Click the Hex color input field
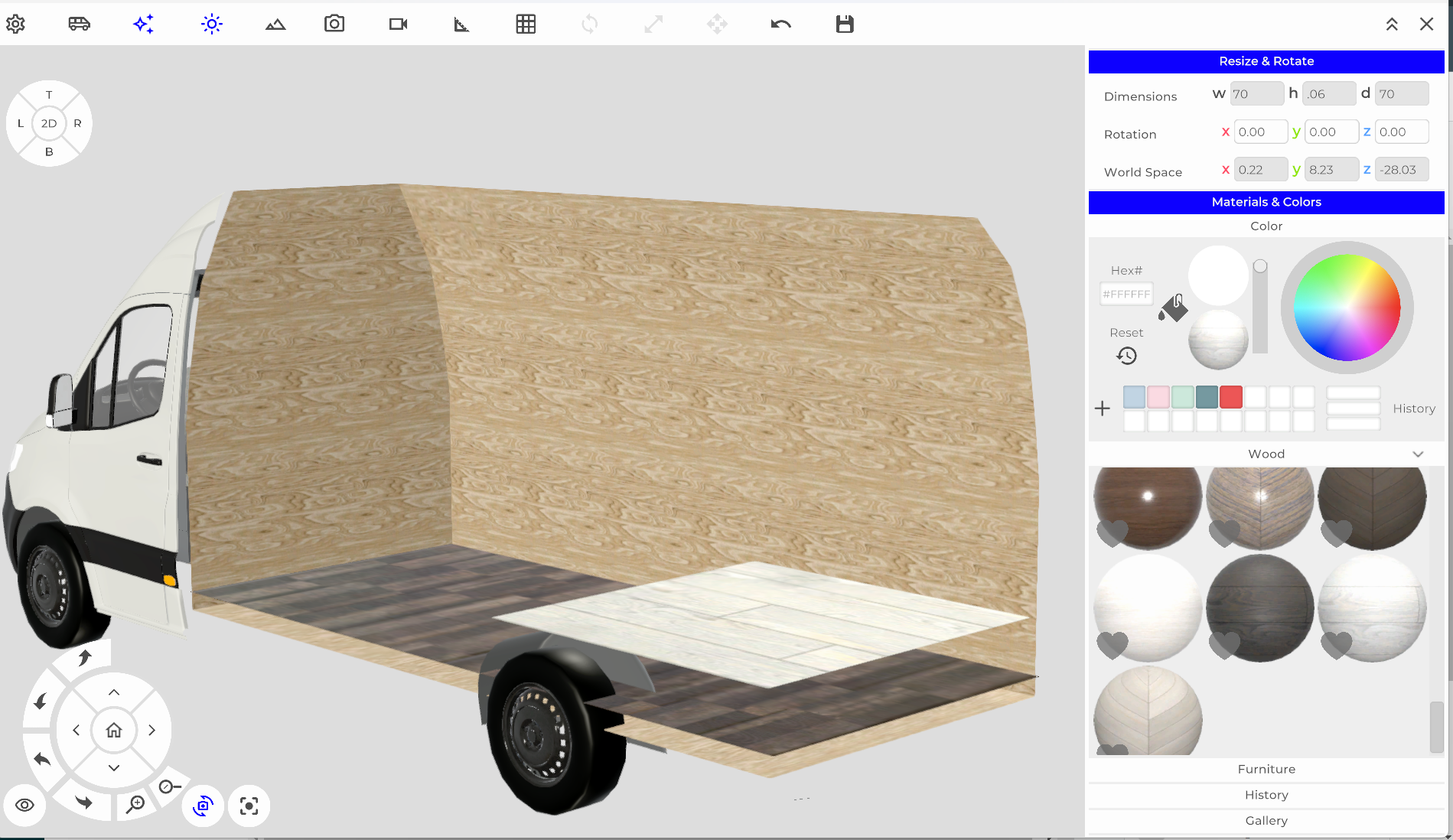 click(1126, 294)
